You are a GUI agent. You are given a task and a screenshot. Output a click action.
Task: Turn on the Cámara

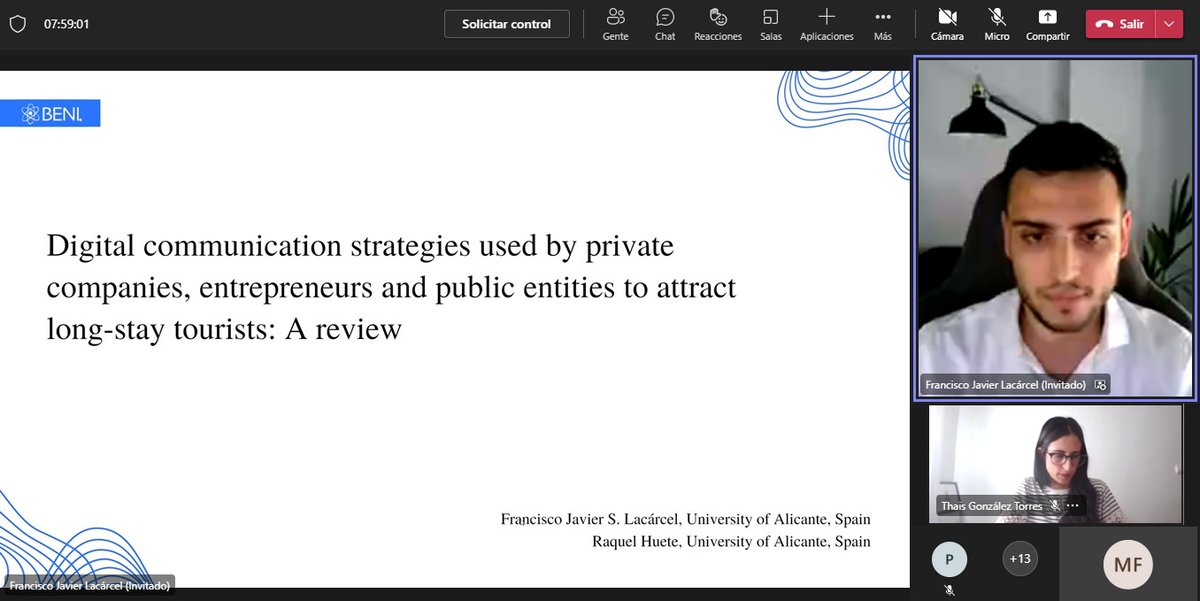click(x=947, y=24)
